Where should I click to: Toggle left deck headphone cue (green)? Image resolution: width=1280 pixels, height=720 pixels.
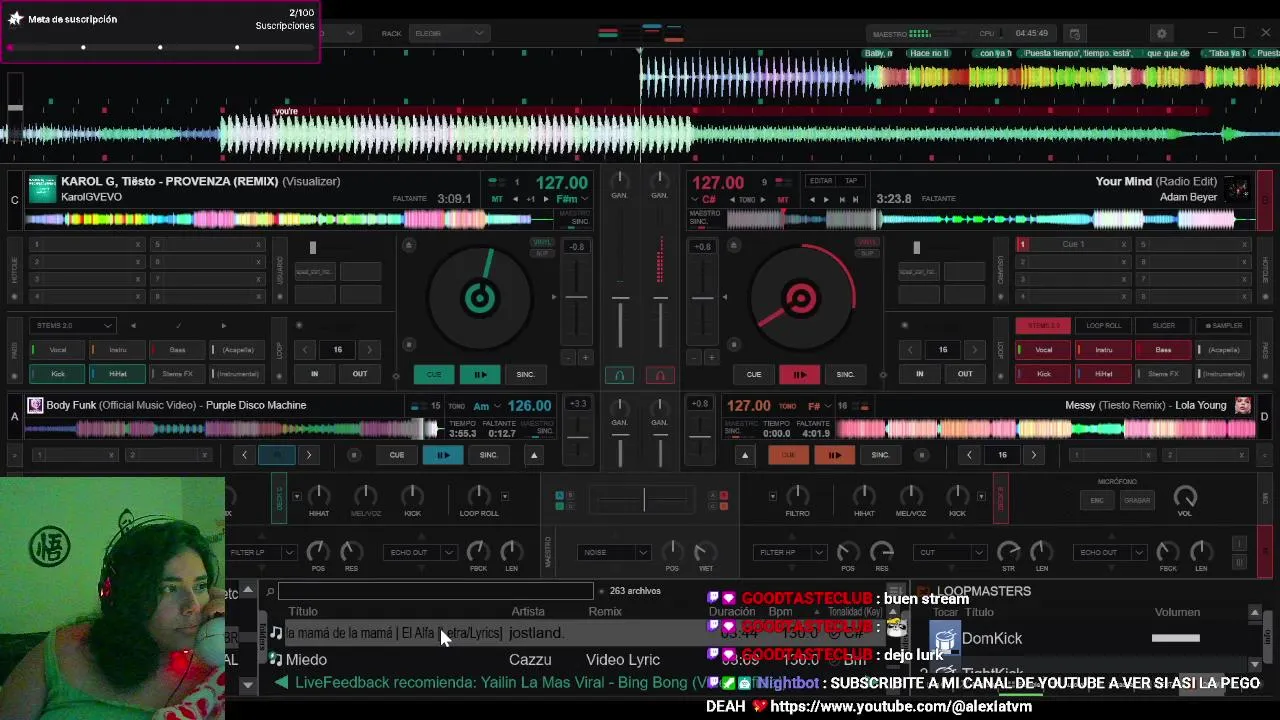click(619, 375)
